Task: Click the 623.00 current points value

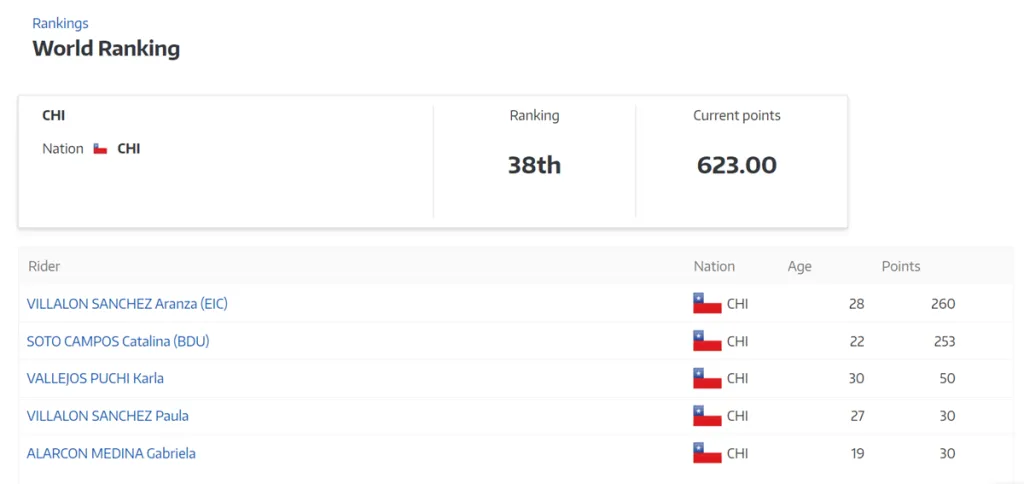Action: pos(736,165)
